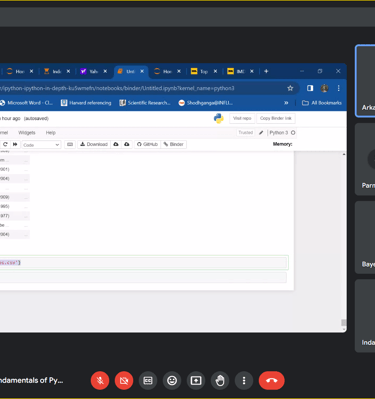Open the Help menu in the notebook
The height and width of the screenshot is (399, 375).
click(x=51, y=133)
